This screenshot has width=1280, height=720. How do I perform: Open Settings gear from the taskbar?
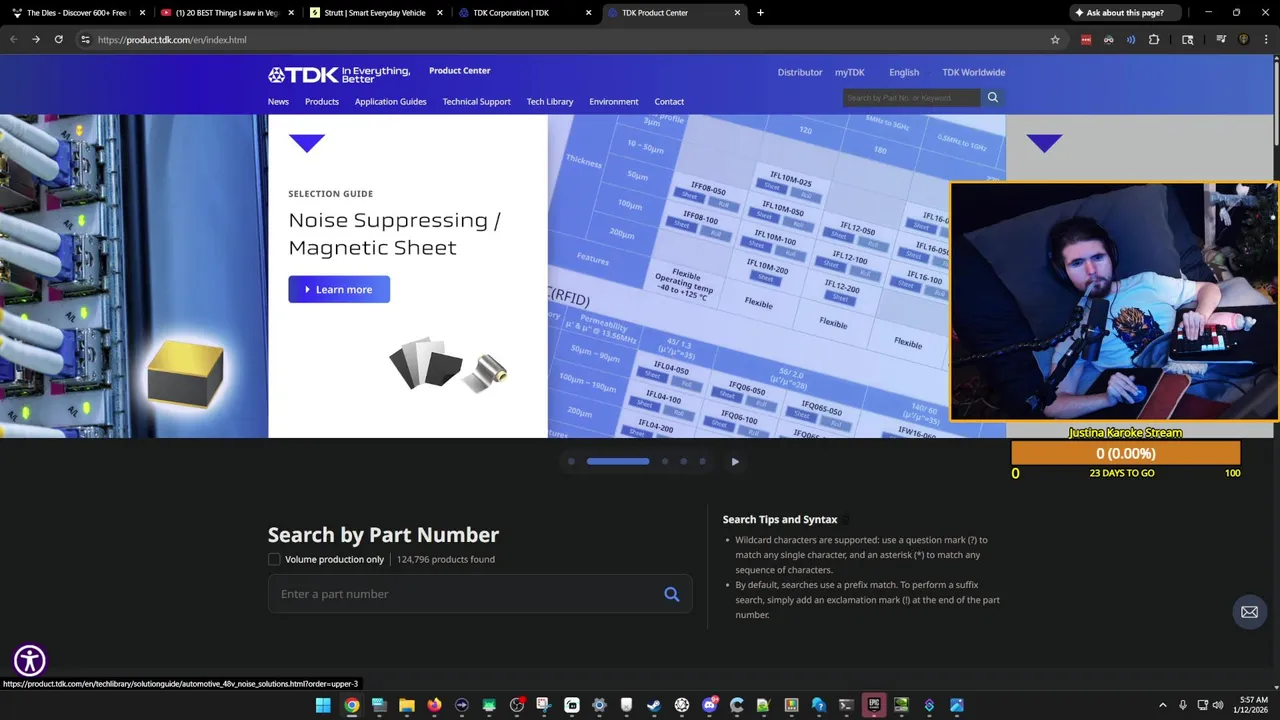[599, 705]
